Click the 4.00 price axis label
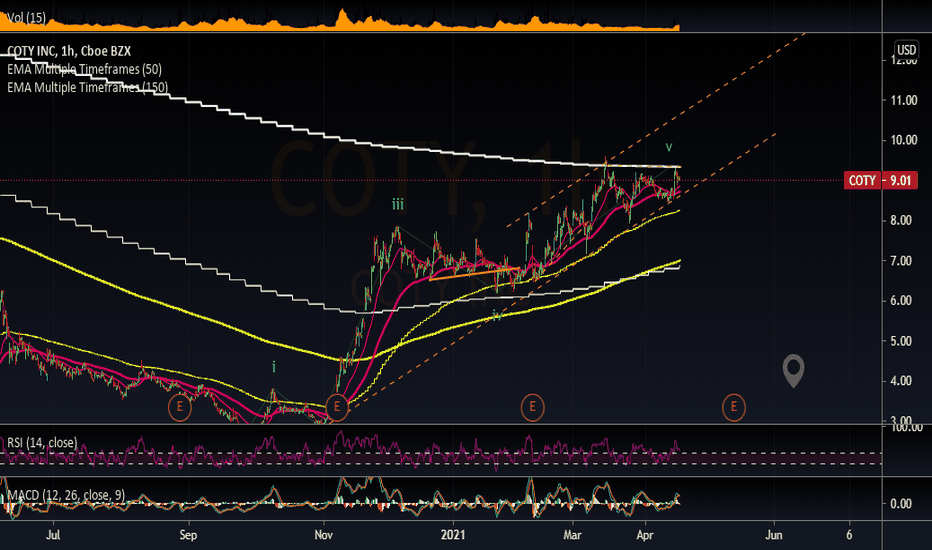The image size is (932, 550). coord(901,381)
